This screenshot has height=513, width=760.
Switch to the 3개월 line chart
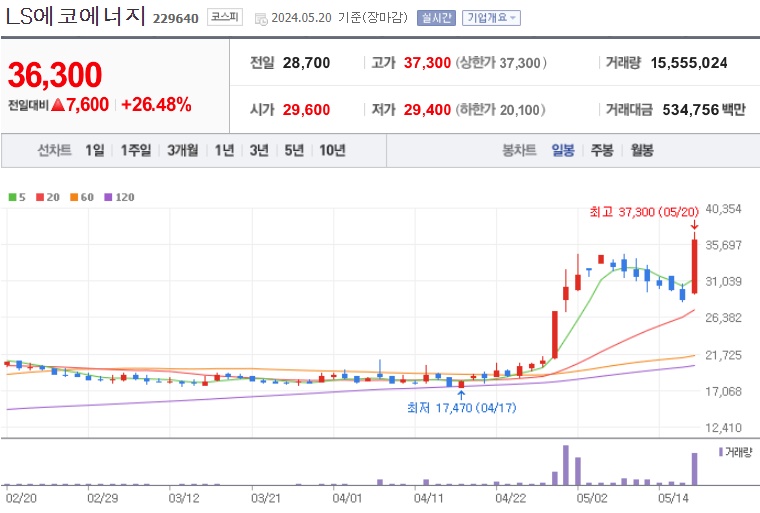[183, 150]
